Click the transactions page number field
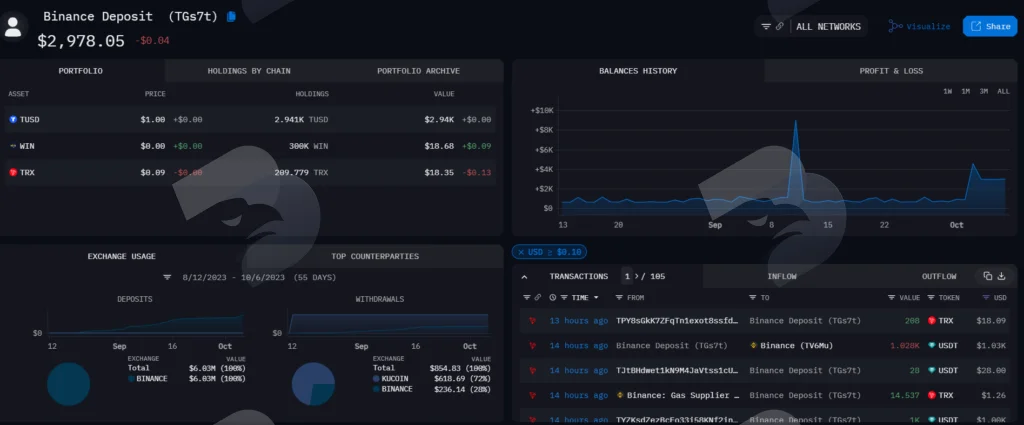Image resolution: width=1024 pixels, height=425 pixels. [x=627, y=276]
